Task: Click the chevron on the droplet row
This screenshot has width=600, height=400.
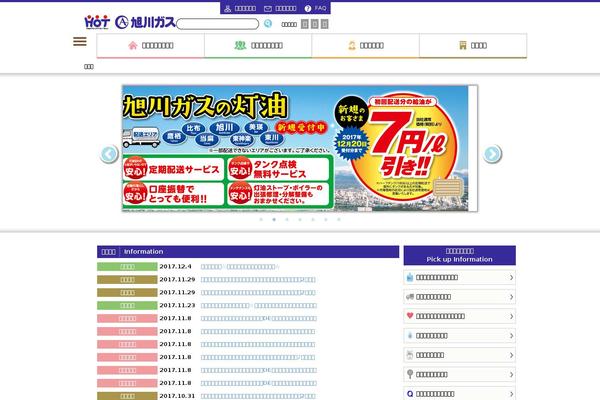Action: pos(512,336)
